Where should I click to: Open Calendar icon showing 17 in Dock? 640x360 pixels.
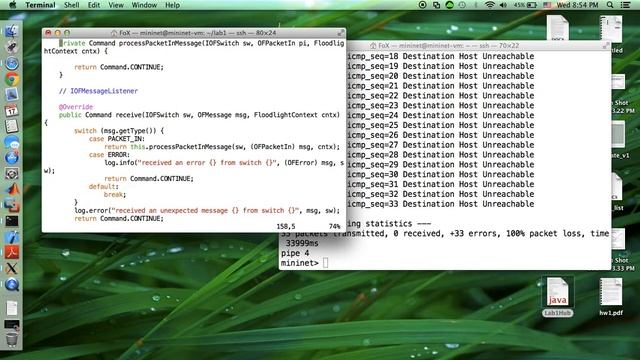11,110
